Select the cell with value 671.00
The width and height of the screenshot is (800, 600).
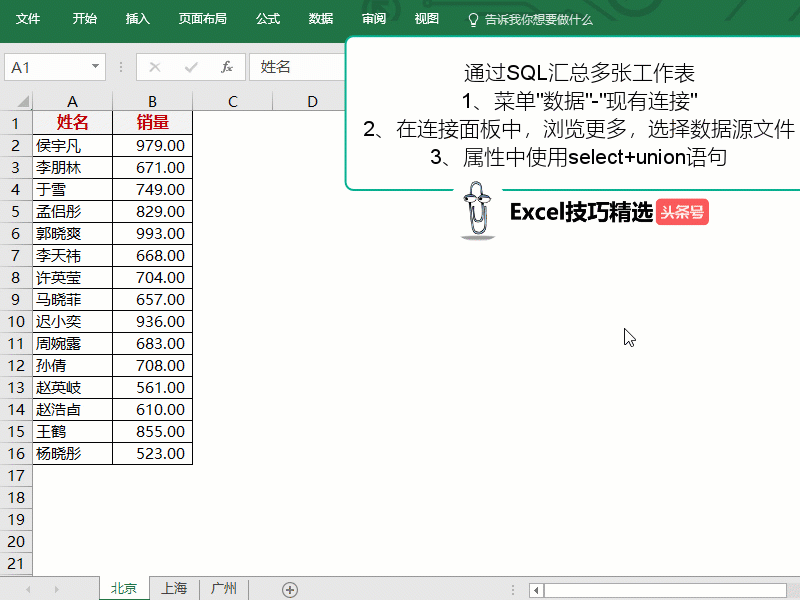coord(153,167)
